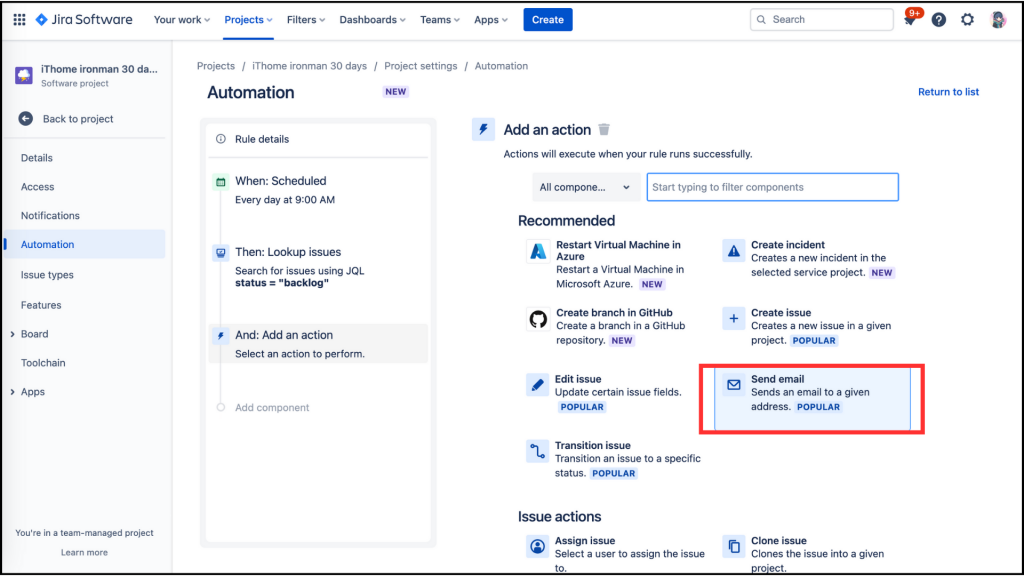The image size is (1024, 576).
Task: Open the notifications bell icon
Action: point(910,19)
